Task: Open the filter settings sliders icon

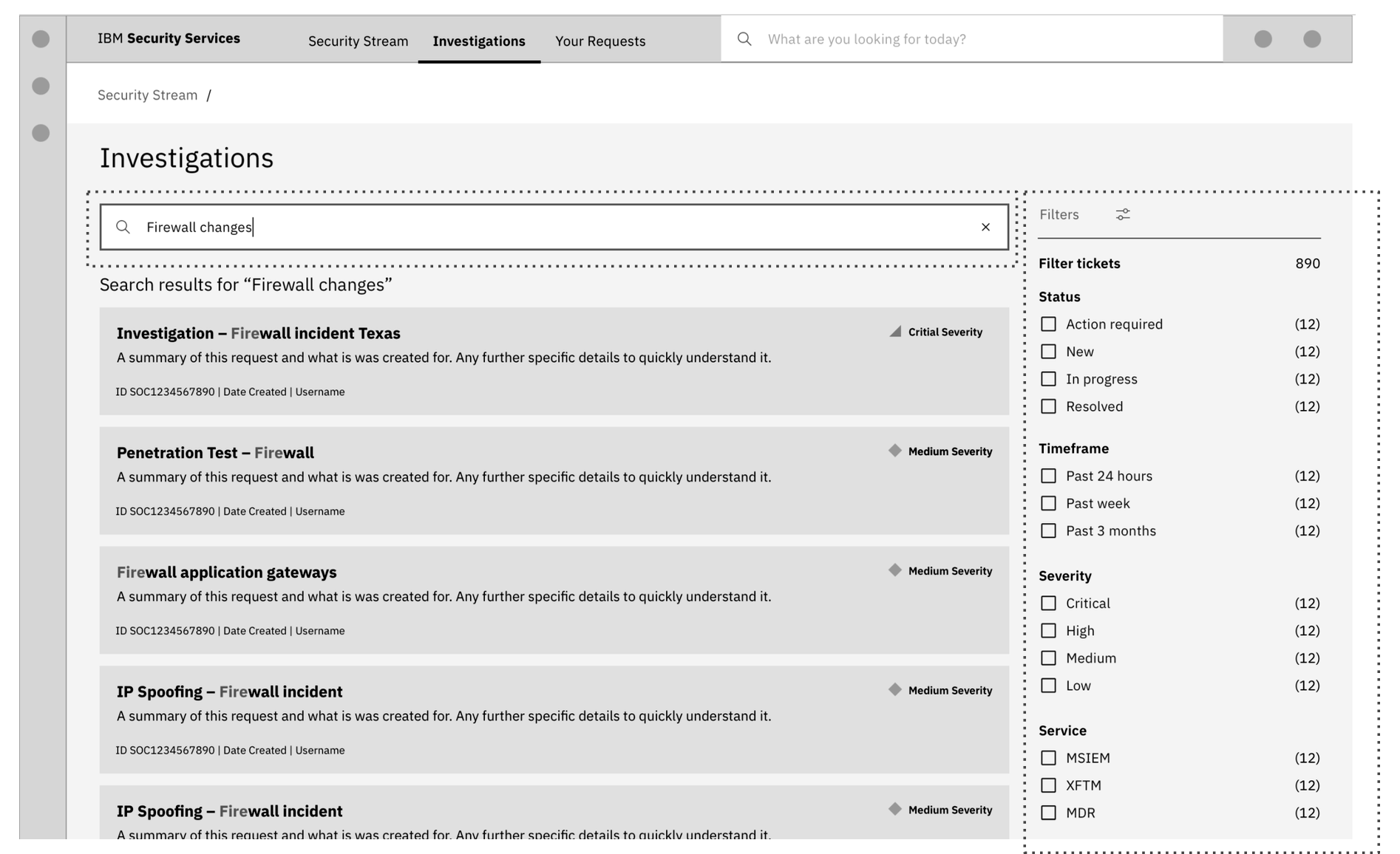Action: click(x=1123, y=214)
